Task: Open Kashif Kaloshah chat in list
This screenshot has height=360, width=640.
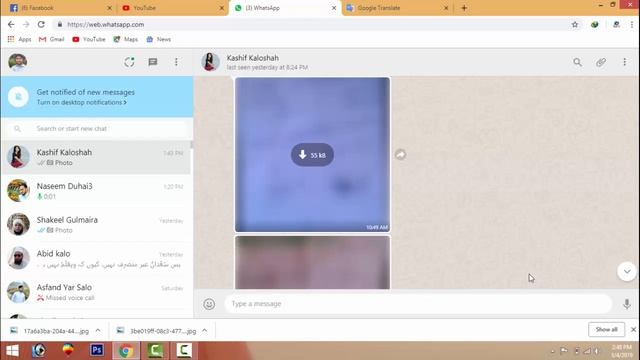Action: click(x=96, y=157)
